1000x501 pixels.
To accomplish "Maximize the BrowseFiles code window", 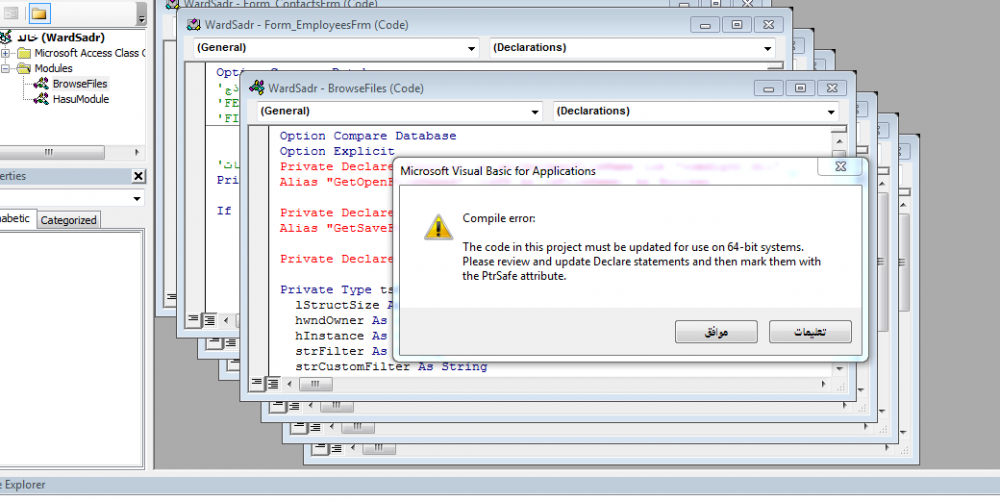I will pos(800,89).
